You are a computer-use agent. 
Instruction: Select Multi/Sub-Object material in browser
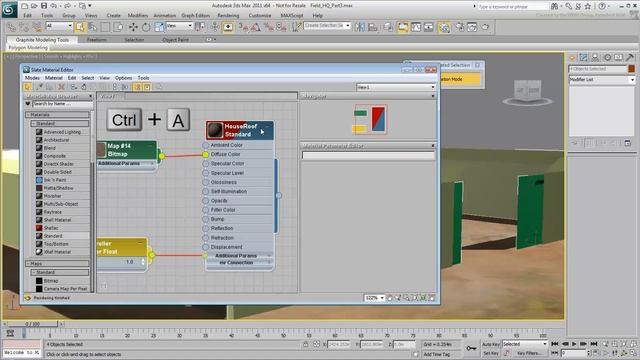61,204
